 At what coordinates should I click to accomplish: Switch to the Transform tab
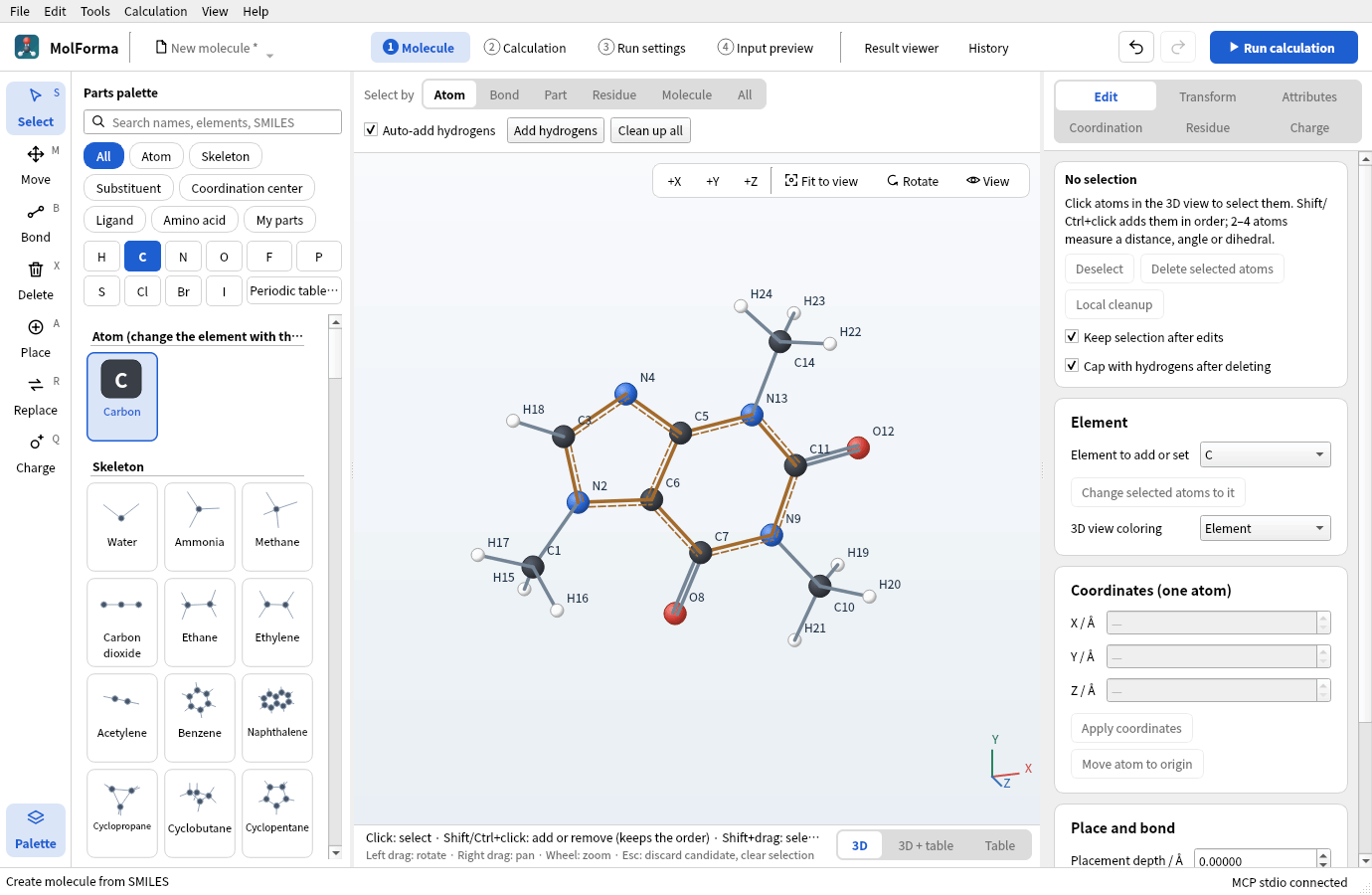pos(1208,96)
